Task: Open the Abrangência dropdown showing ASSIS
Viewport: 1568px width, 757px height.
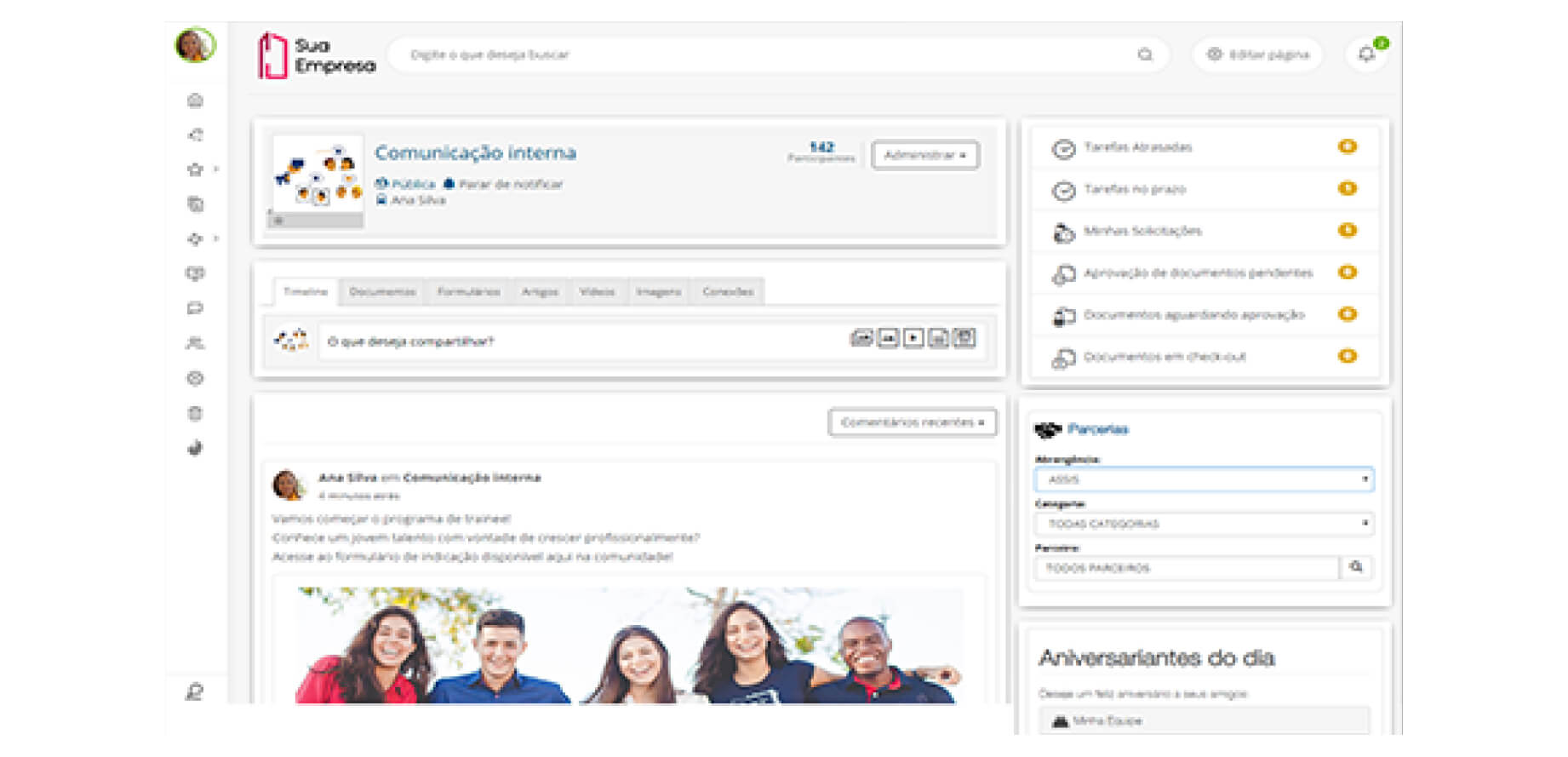Action: point(1204,479)
